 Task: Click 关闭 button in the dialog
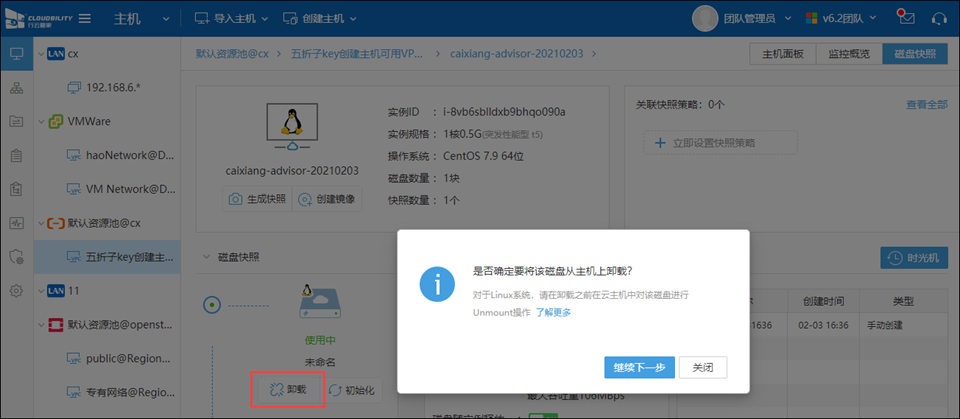(703, 367)
